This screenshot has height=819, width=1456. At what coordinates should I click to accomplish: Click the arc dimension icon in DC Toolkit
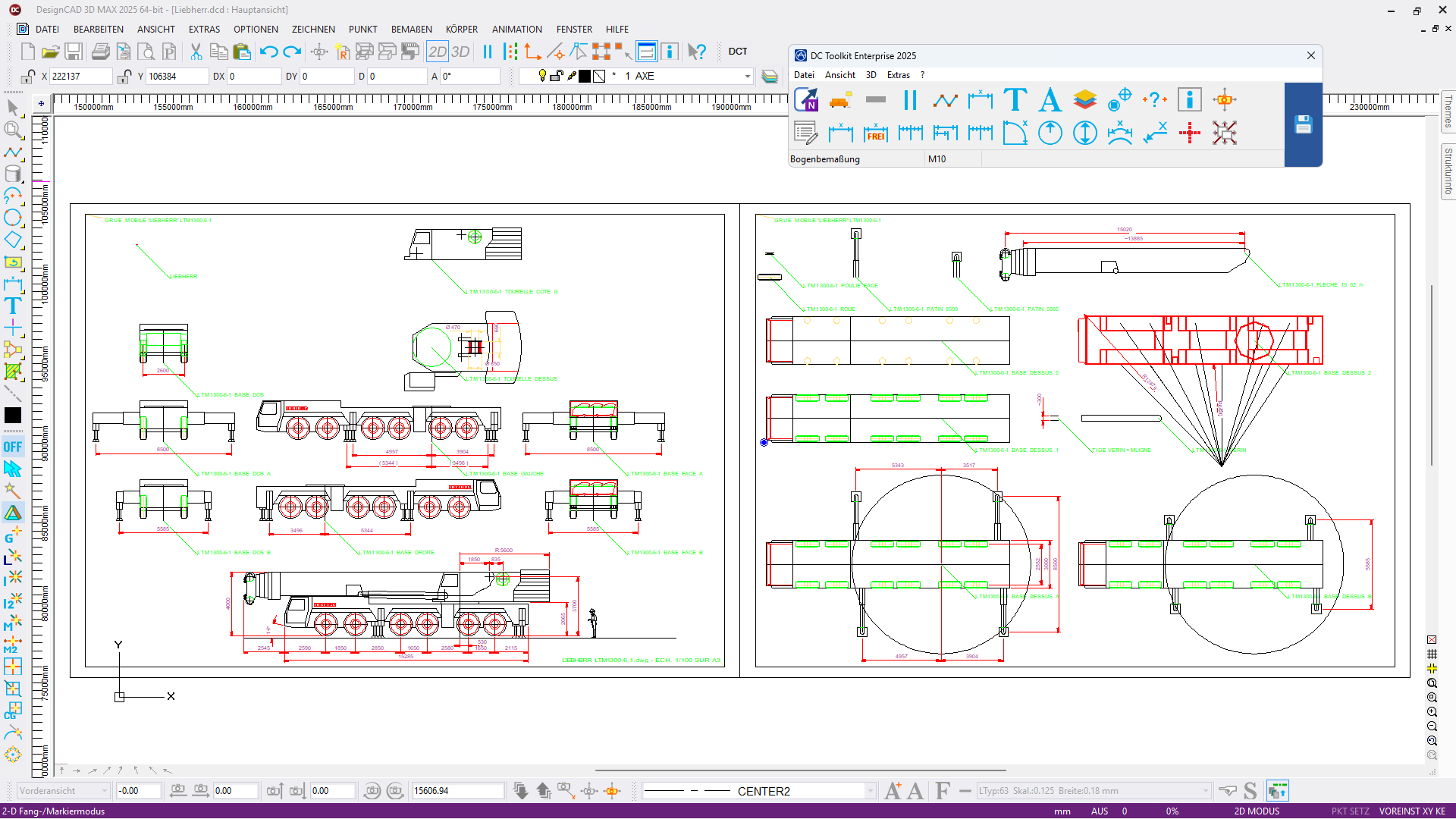(x=1119, y=133)
